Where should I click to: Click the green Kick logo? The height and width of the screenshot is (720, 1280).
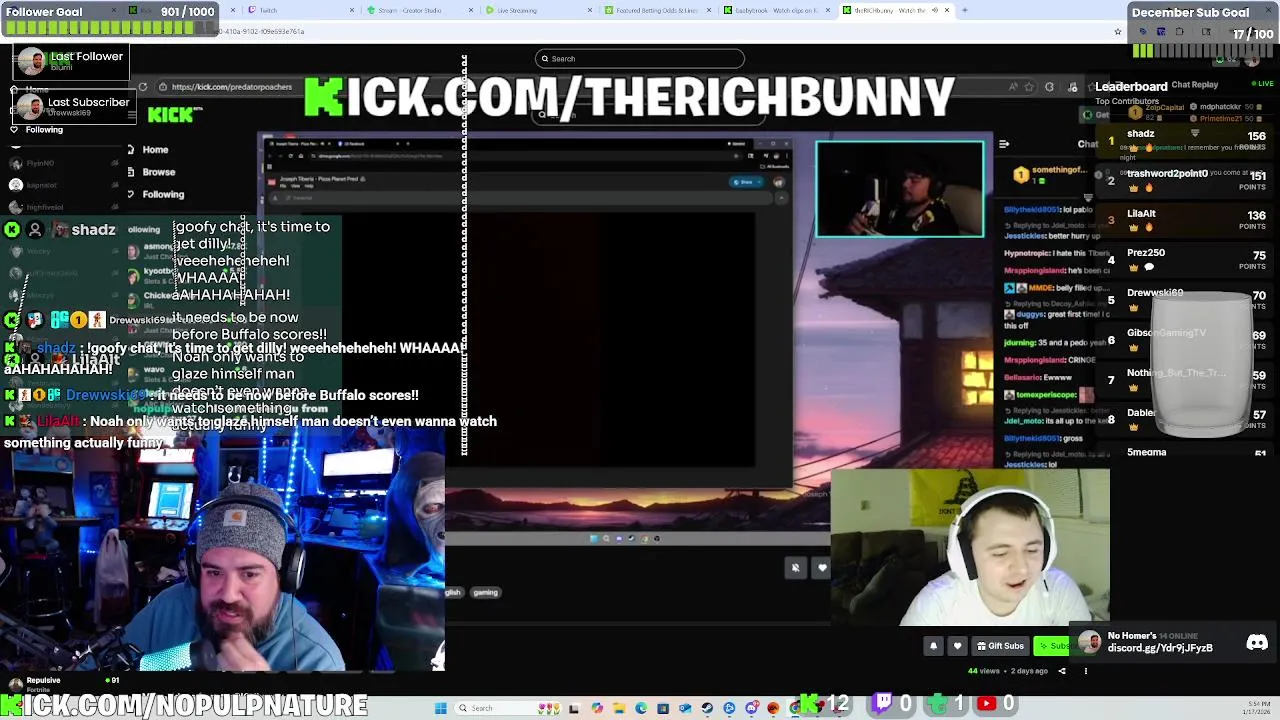171,115
